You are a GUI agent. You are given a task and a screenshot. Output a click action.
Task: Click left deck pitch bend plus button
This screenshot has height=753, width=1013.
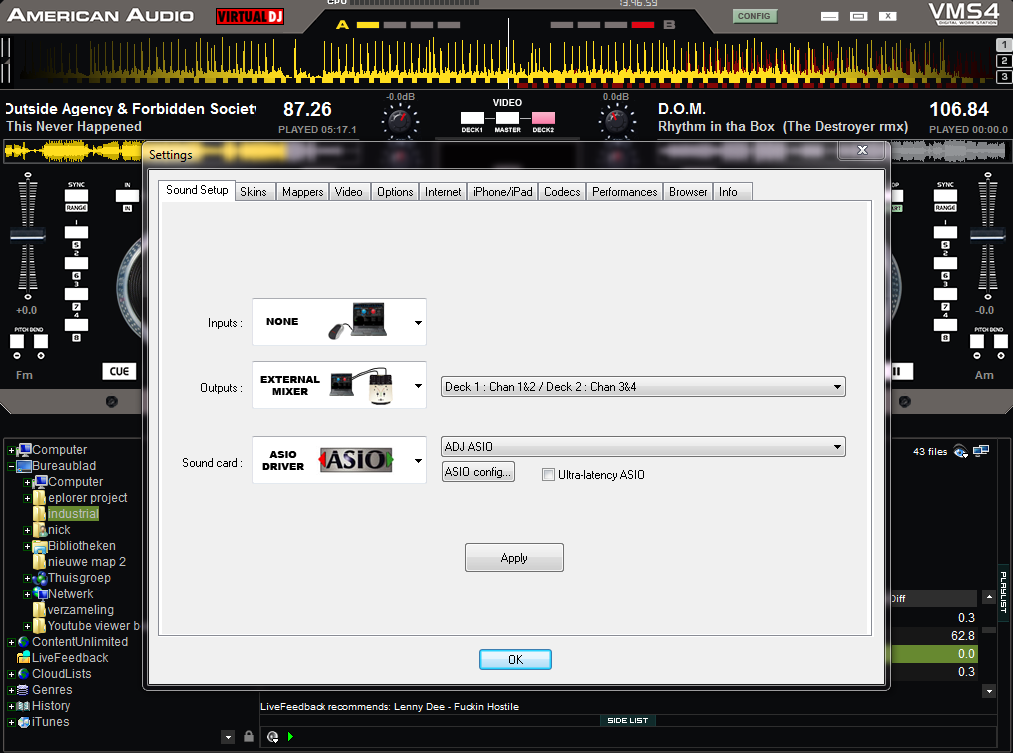41,342
